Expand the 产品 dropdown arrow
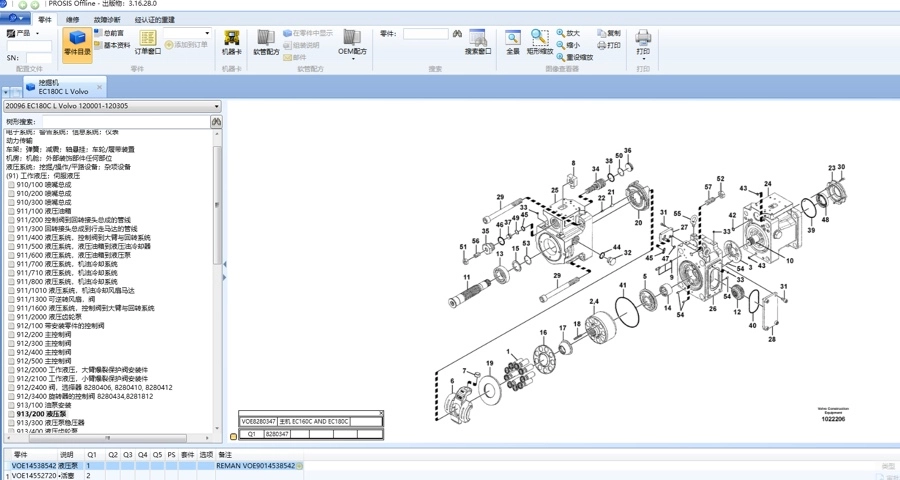The width and height of the screenshot is (900, 480). pos(38,33)
